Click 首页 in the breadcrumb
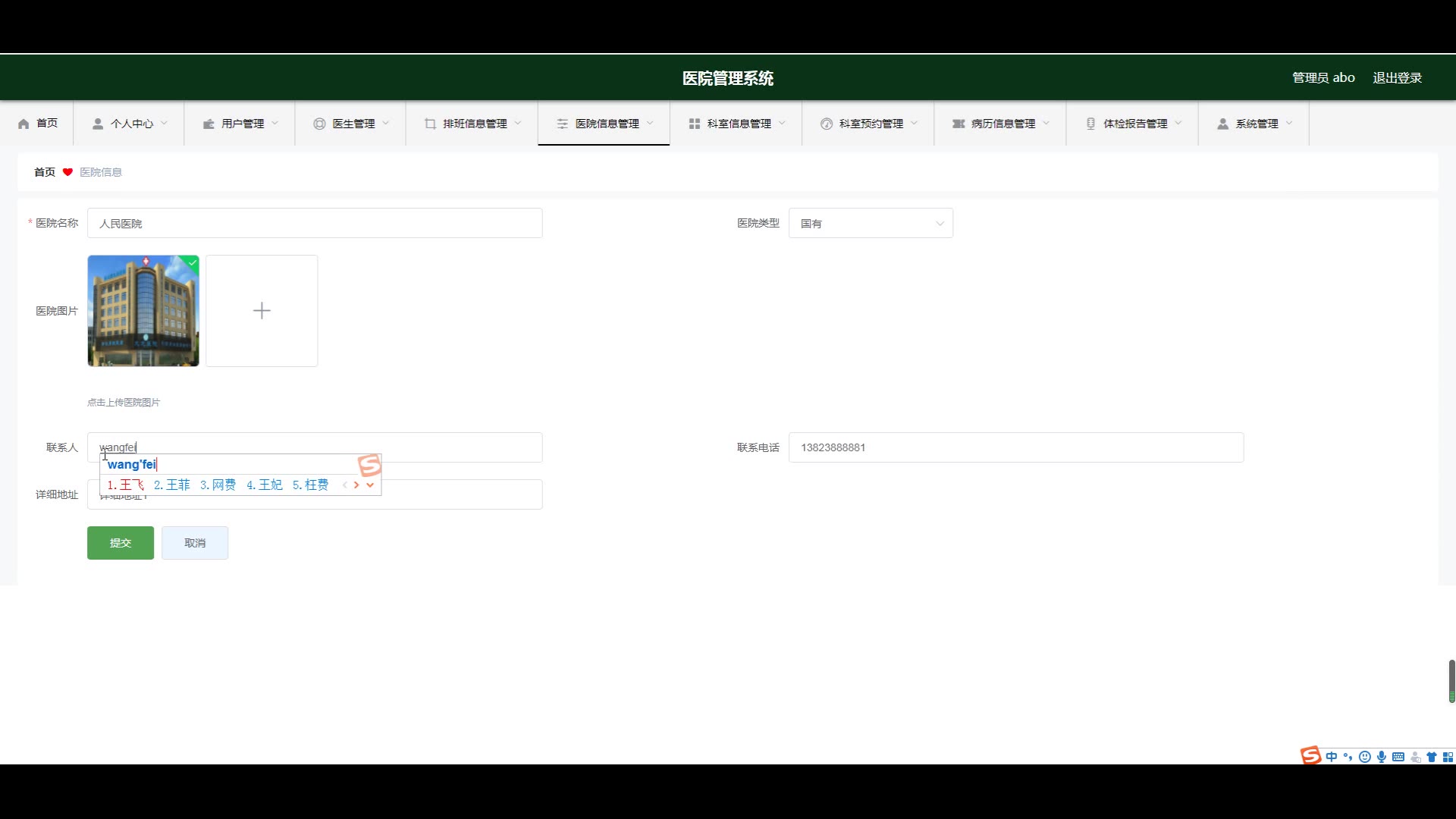1456x819 pixels. pos(45,172)
